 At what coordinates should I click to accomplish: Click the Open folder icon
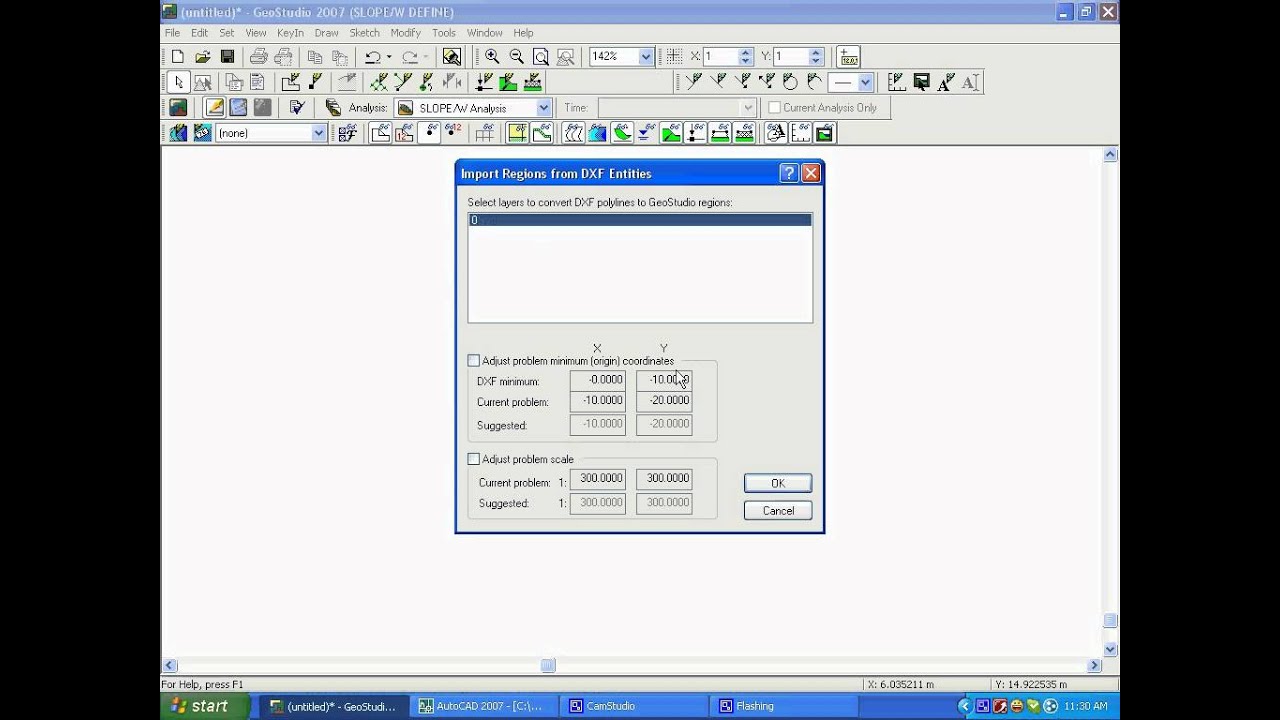202,57
